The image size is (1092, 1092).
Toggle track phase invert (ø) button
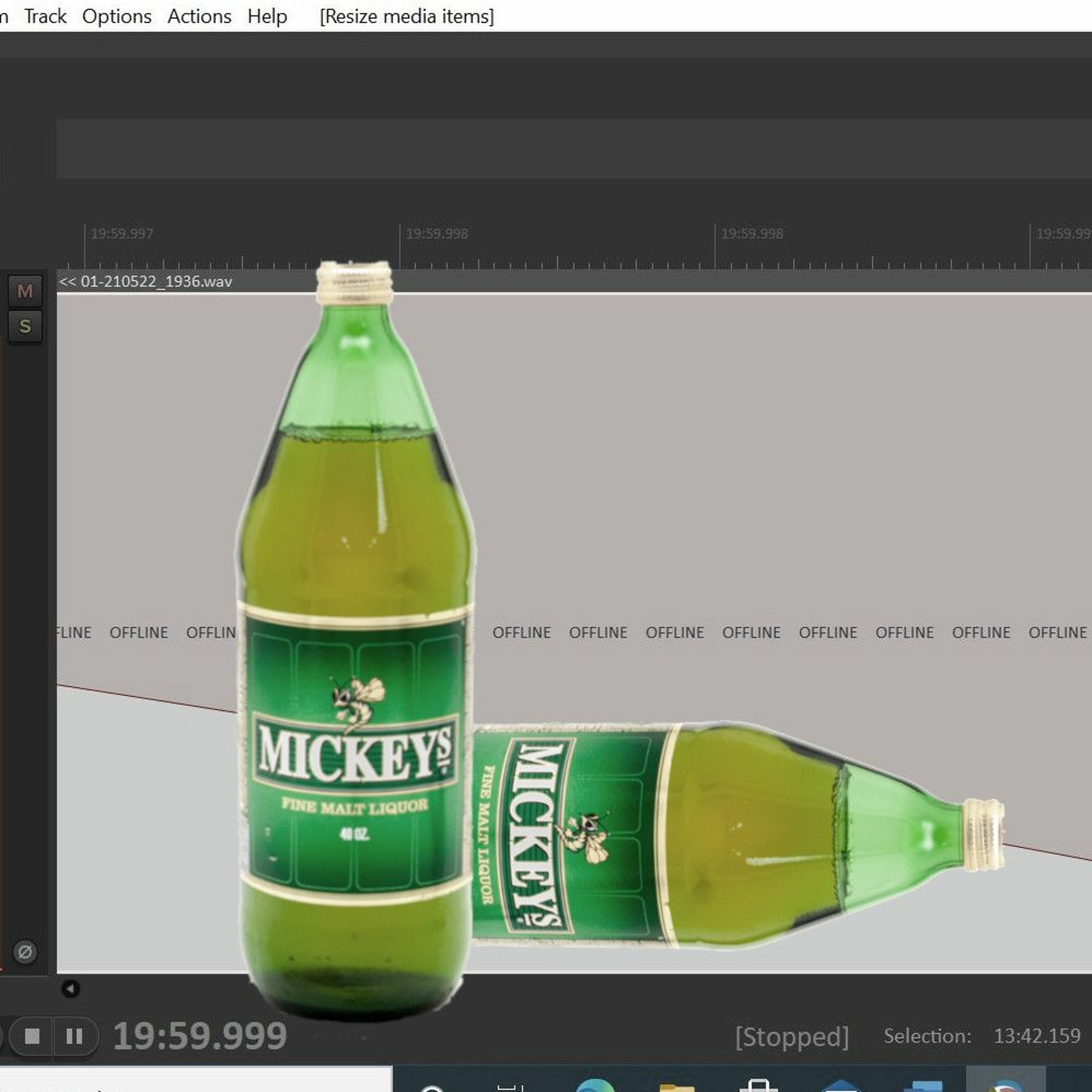[24, 952]
